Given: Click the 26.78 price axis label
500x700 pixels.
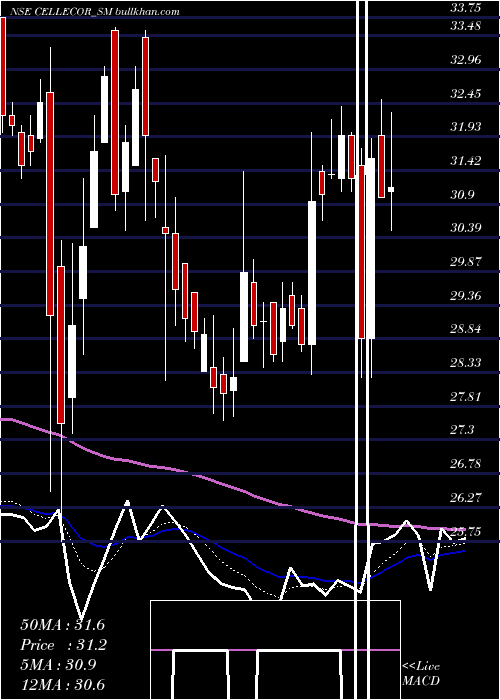Looking at the screenshot, I should click(x=465, y=464).
